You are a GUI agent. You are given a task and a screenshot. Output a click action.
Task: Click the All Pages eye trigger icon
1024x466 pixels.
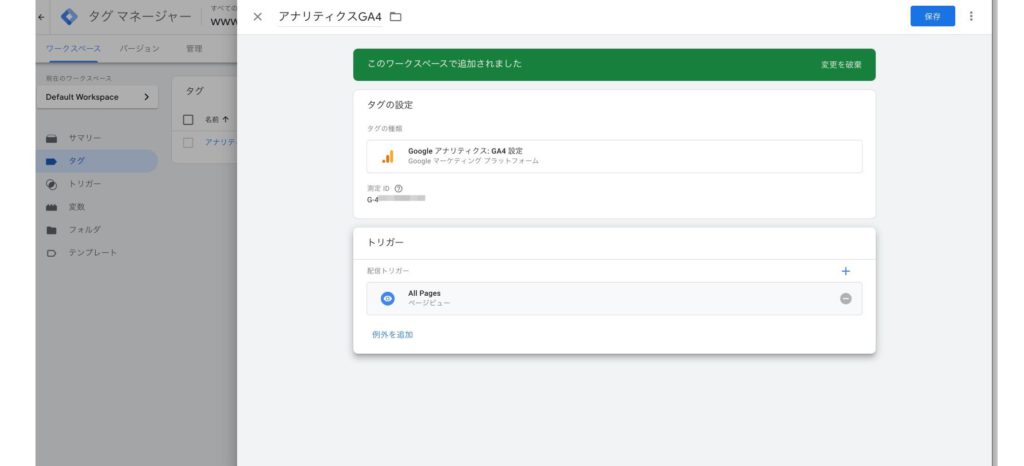(x=388, y=299)
